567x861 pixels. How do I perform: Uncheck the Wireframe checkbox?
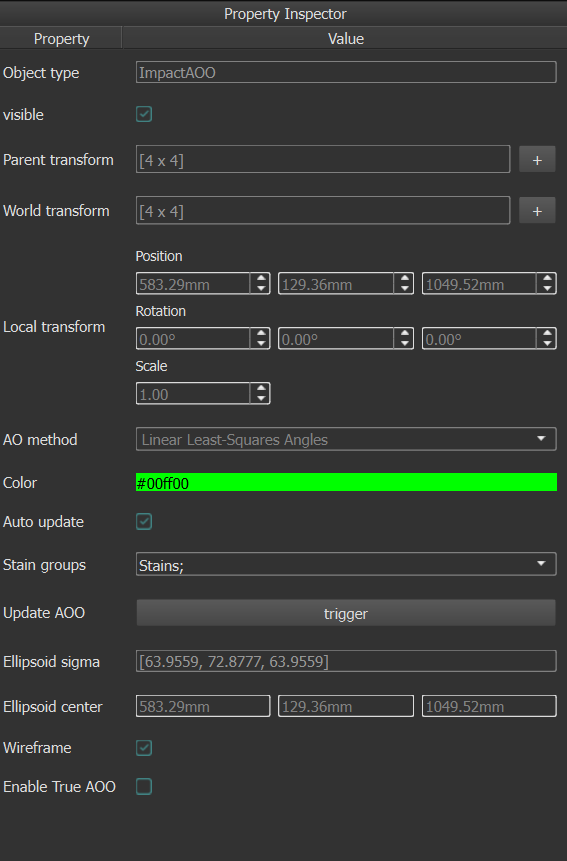point(144,748)
